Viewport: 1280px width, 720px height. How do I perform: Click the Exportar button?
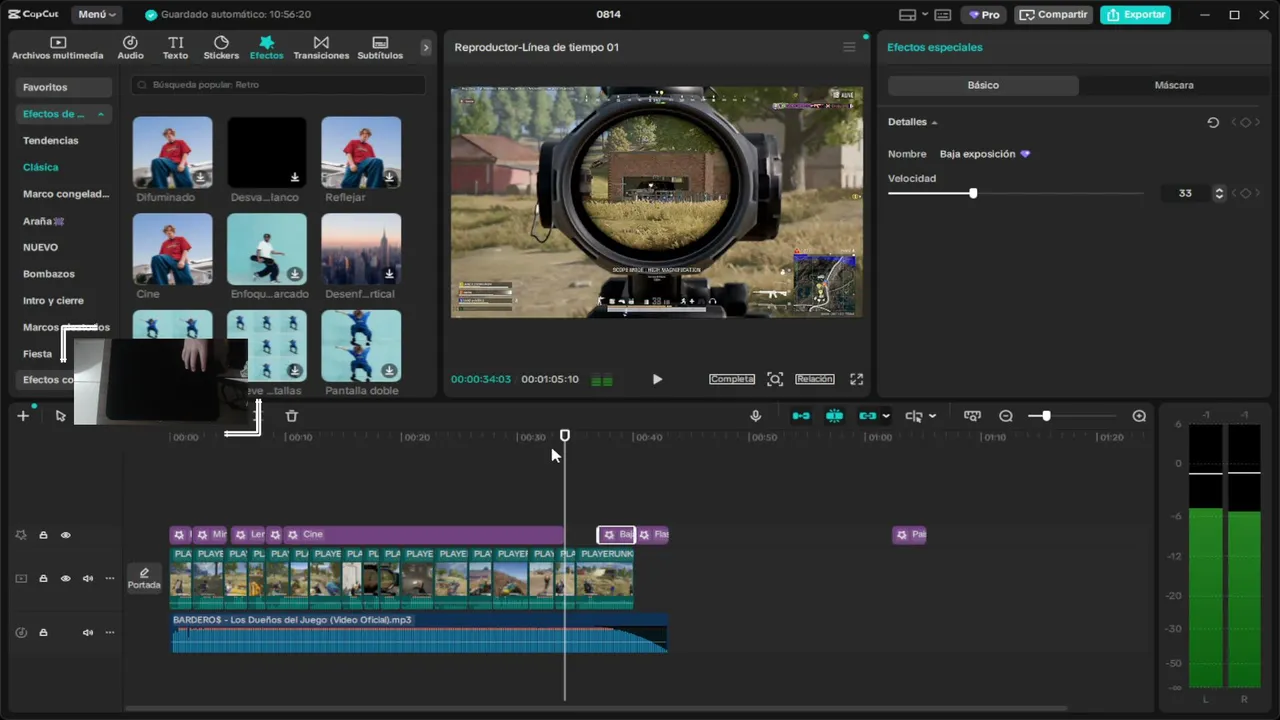pyautogui.click(x=1136, y=15)
